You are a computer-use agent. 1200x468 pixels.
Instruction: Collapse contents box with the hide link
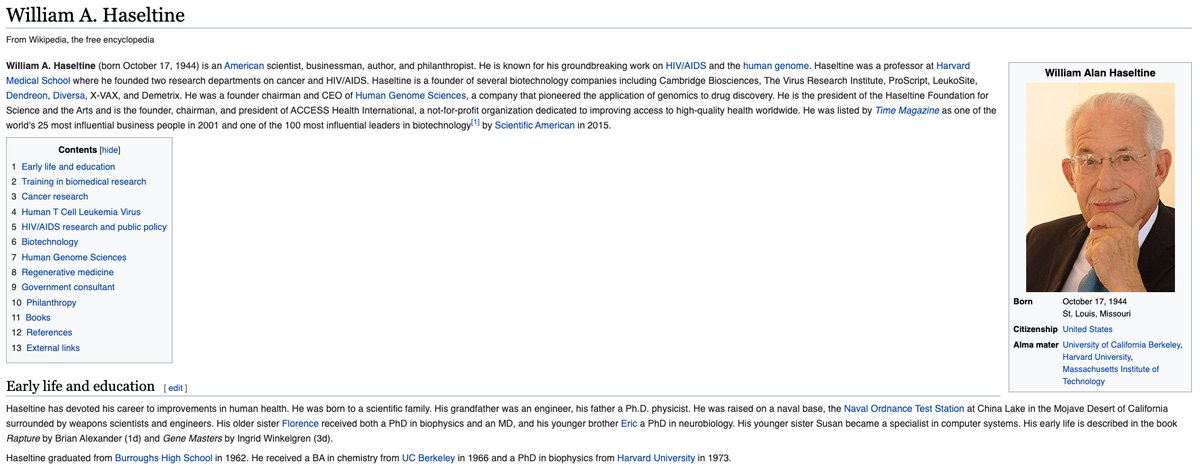point(110,148)
